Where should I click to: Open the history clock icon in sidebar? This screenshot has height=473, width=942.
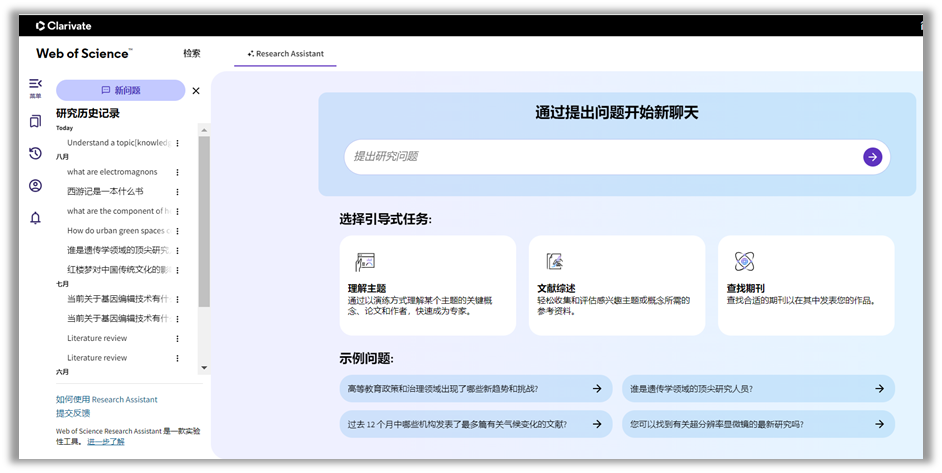36,153
